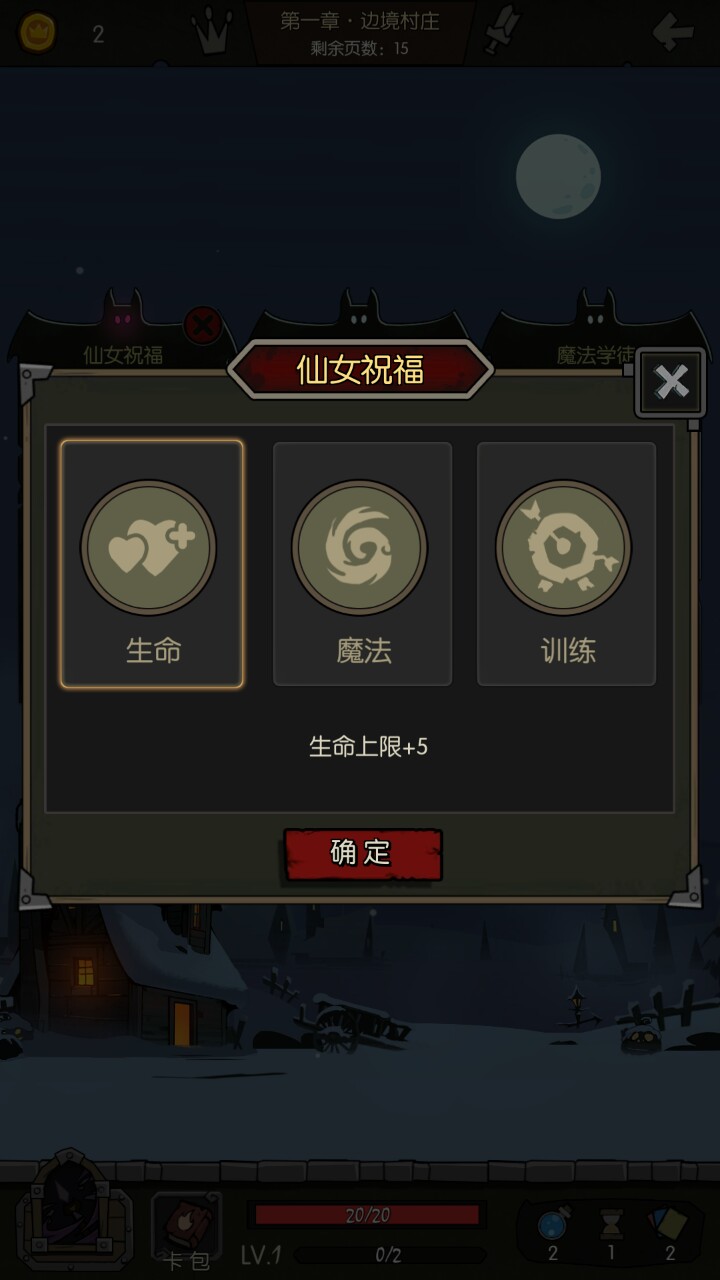Tap the crown icon in top bar
This screenshot has height=1280, width=720.
pyautogui.click(x=212, y=33)
